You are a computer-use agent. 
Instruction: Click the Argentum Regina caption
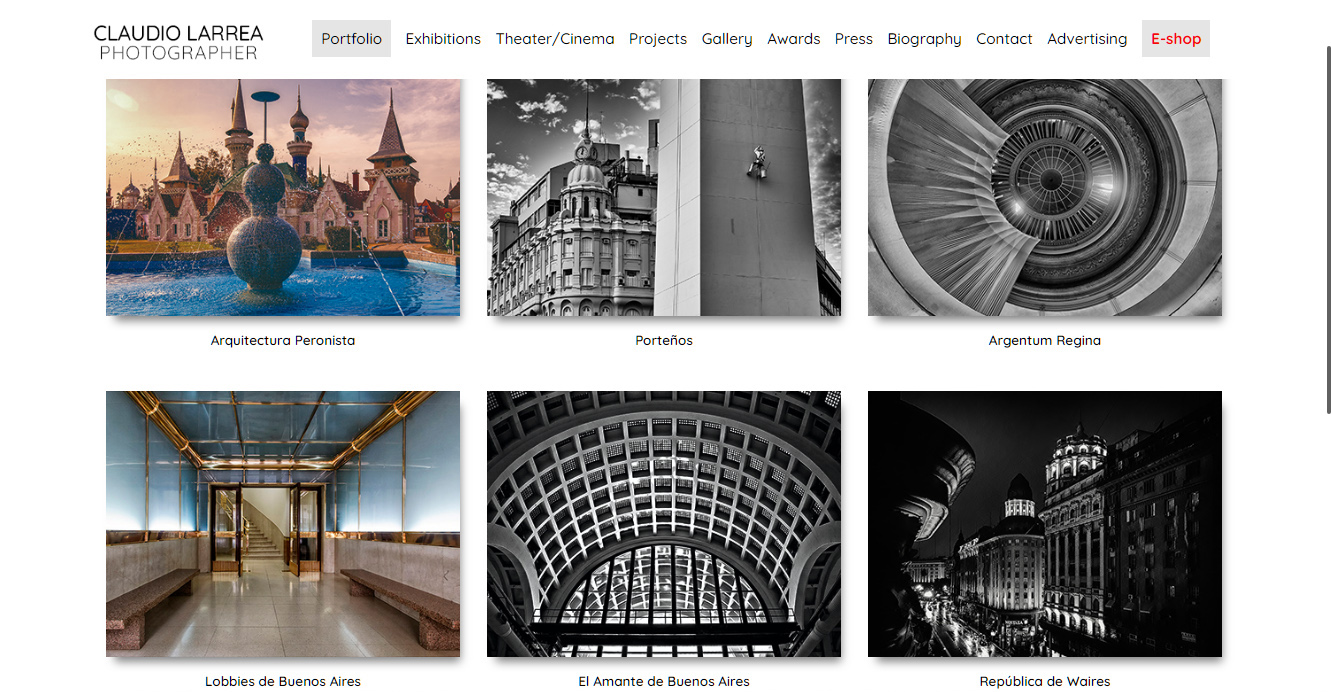click(x=1045, y=340)
